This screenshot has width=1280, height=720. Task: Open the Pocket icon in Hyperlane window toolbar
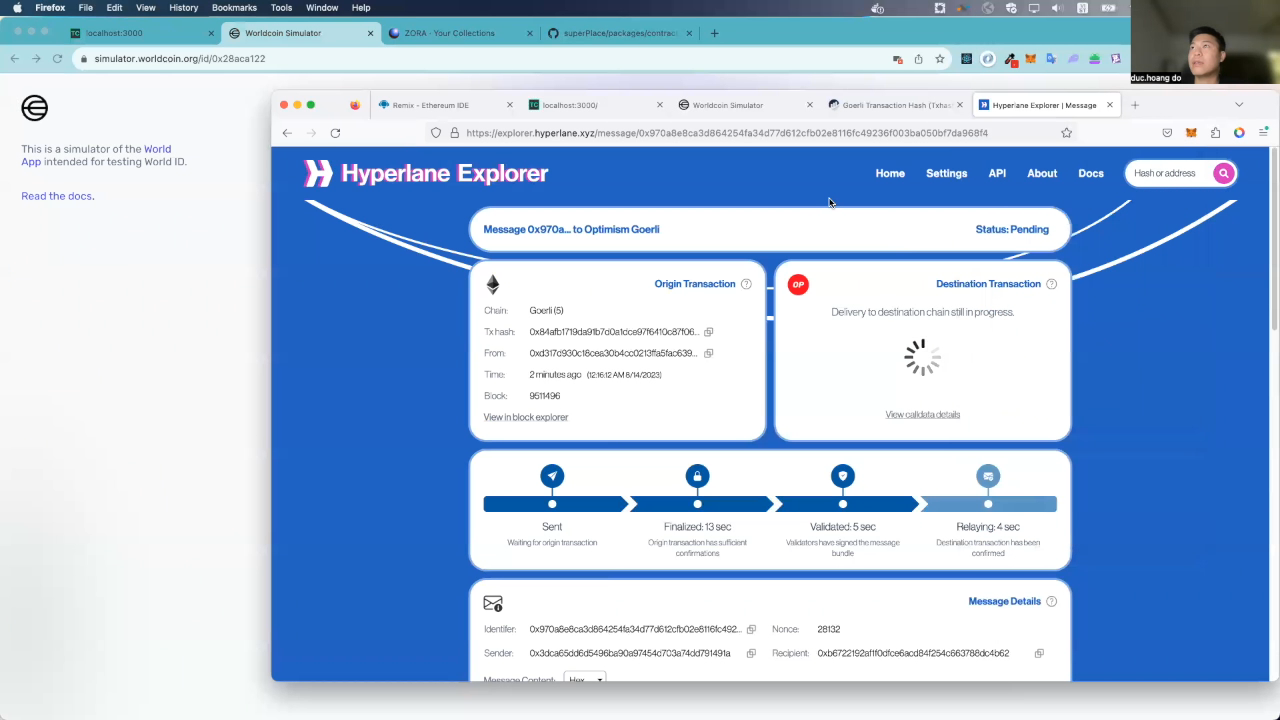pyautogui.click(x=1167, y=133)
